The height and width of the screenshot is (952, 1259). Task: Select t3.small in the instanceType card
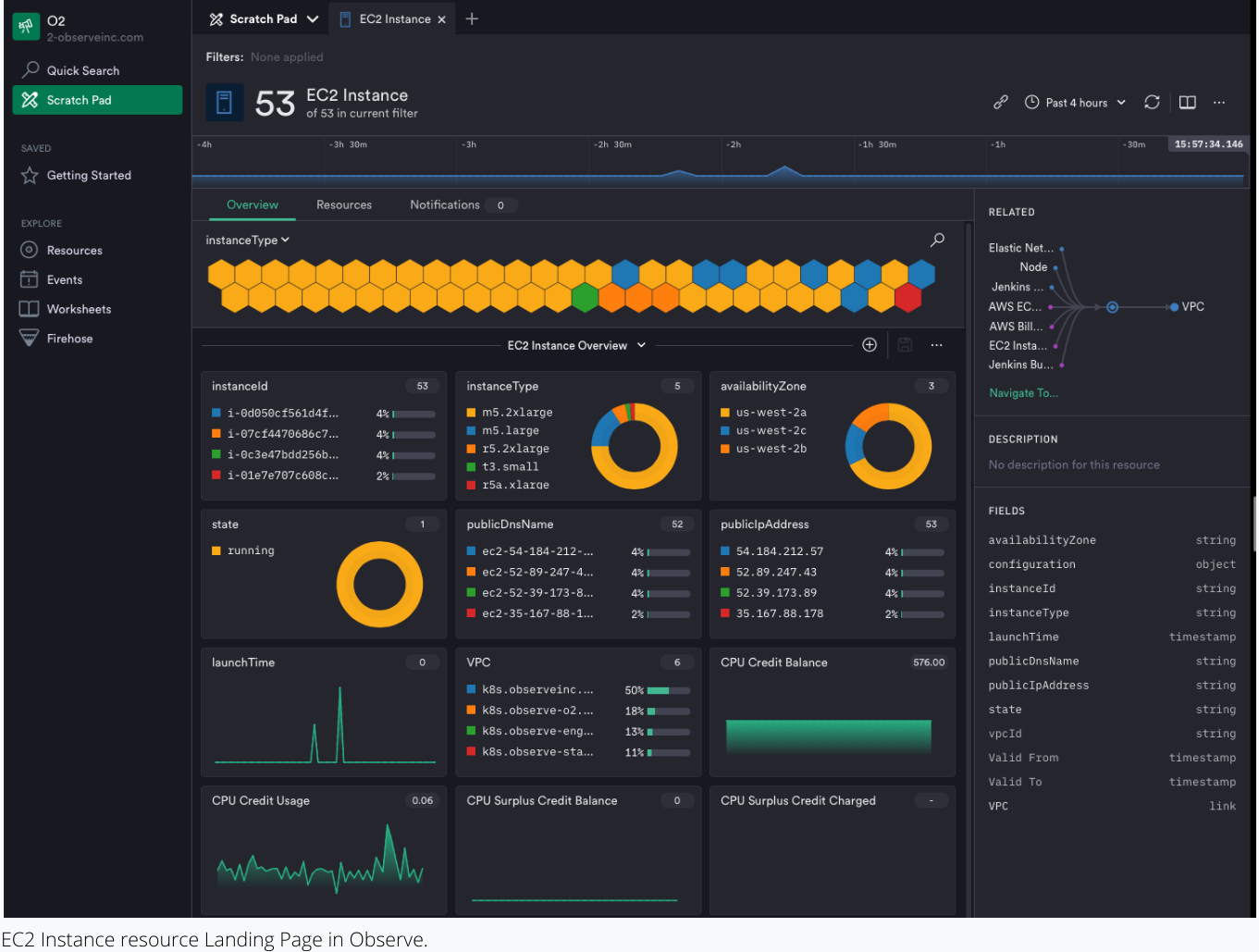502,467
